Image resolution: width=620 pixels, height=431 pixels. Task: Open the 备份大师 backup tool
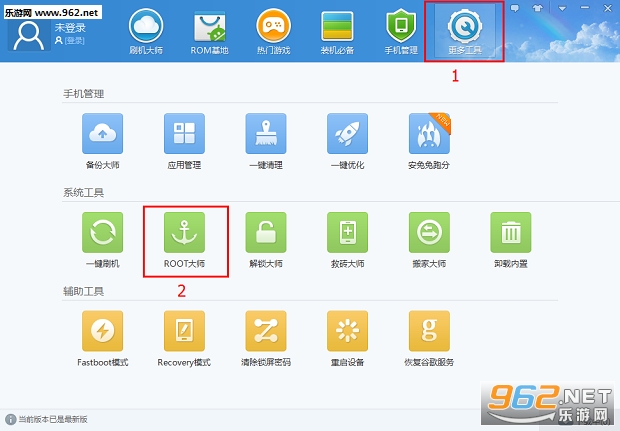(x=103, y=133)
